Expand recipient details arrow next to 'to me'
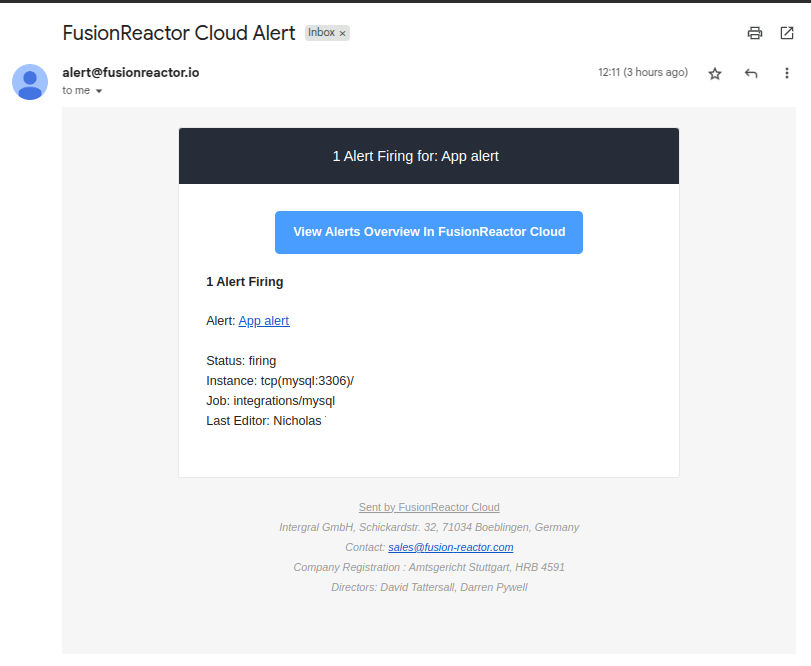811x666 pixels. (x=99, y=91)
